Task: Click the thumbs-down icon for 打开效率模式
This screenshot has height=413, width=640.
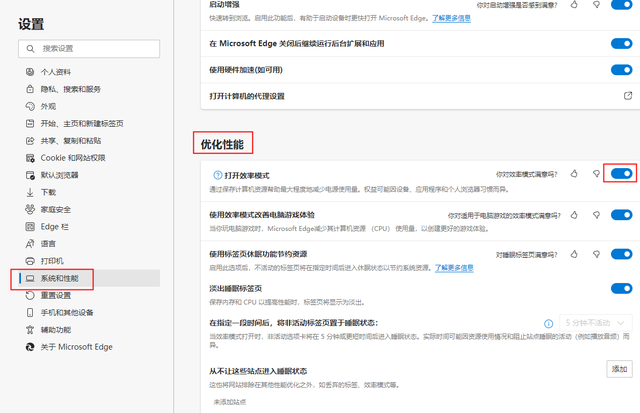Action: coord(596,174)
